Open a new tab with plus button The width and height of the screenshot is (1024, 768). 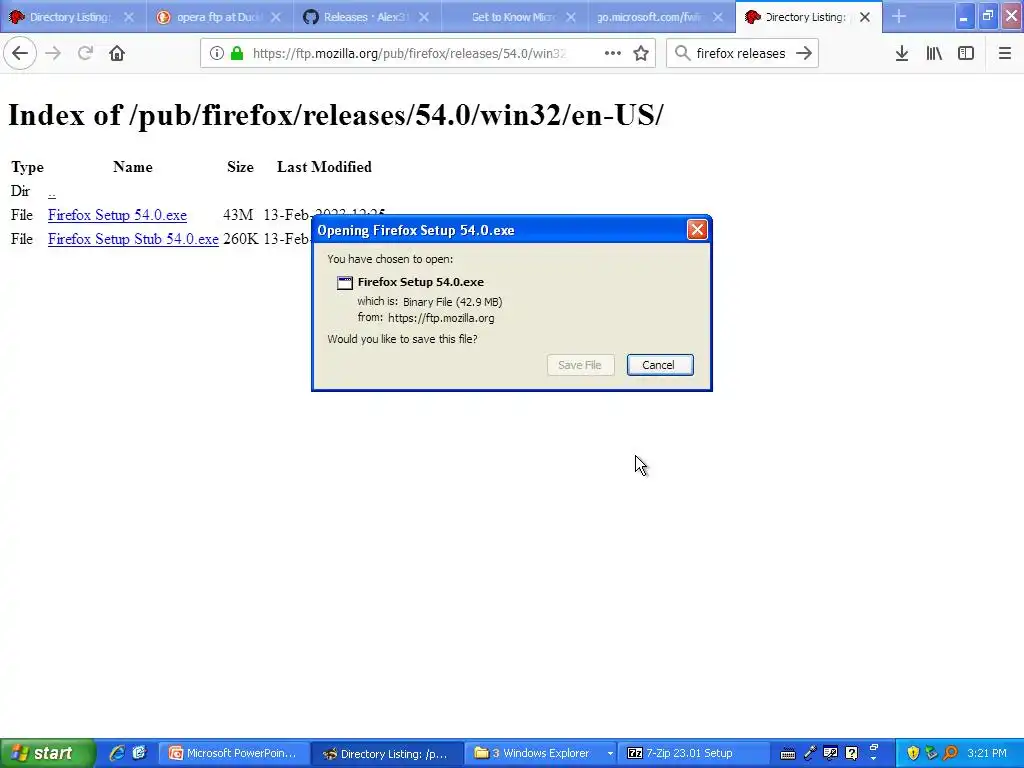pyautogui.click(x=899, y=17)
